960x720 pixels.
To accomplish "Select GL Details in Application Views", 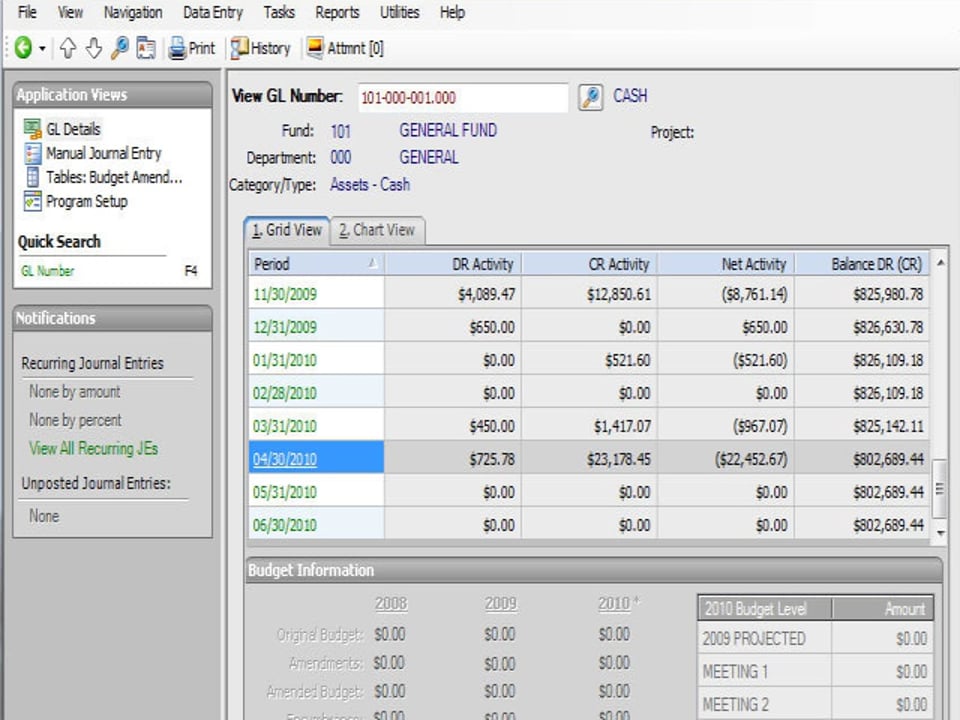I will (73, 129).
